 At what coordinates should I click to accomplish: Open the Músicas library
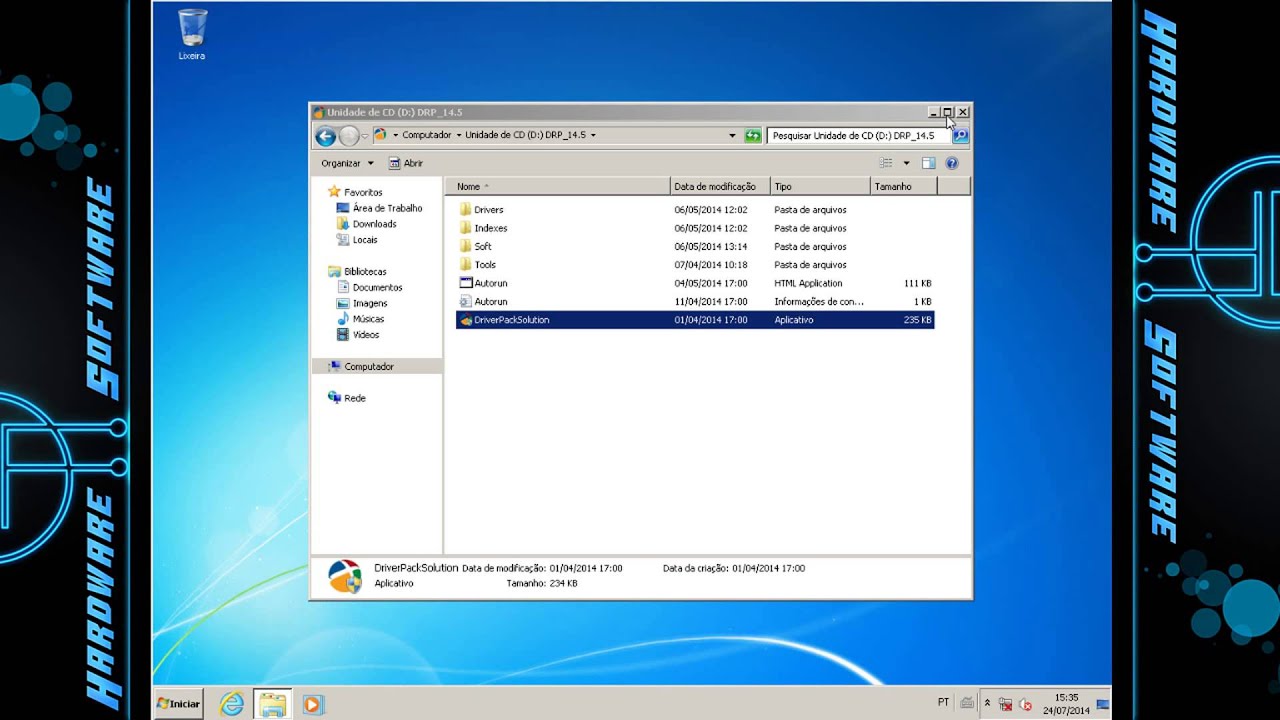pyautogui.click(x=368, y=319)
